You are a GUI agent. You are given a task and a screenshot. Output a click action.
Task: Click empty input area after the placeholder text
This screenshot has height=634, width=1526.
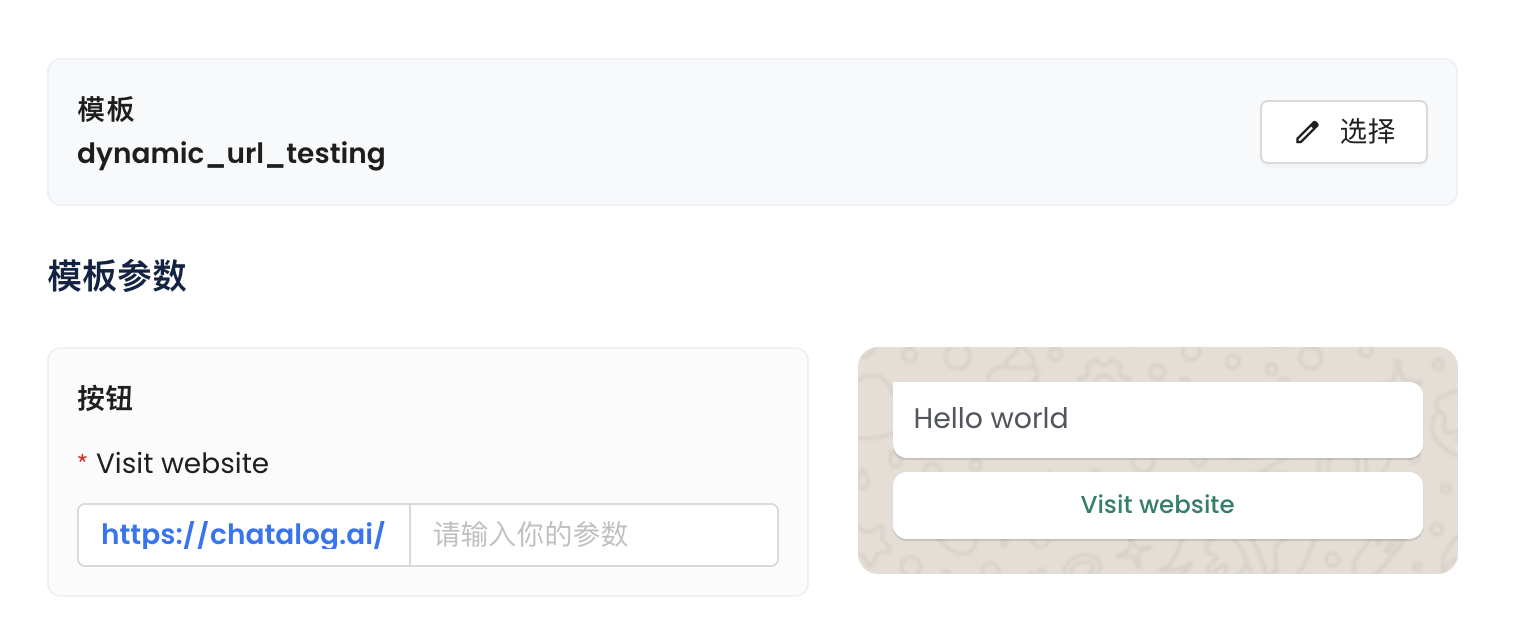point(710,535)
